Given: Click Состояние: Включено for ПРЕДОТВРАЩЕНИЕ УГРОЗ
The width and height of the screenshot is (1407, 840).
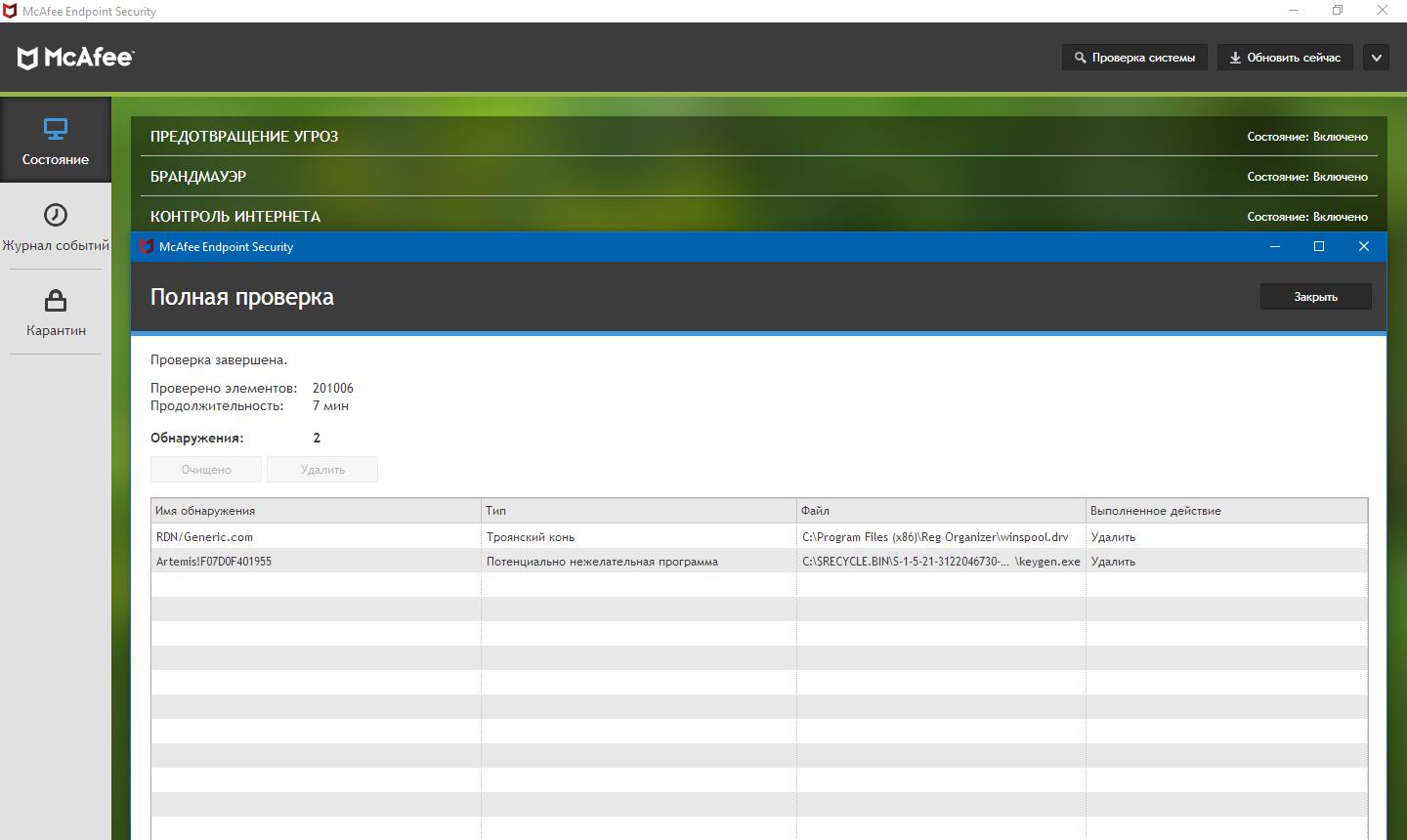Looking at the screenshot, I should [1307, 137].
